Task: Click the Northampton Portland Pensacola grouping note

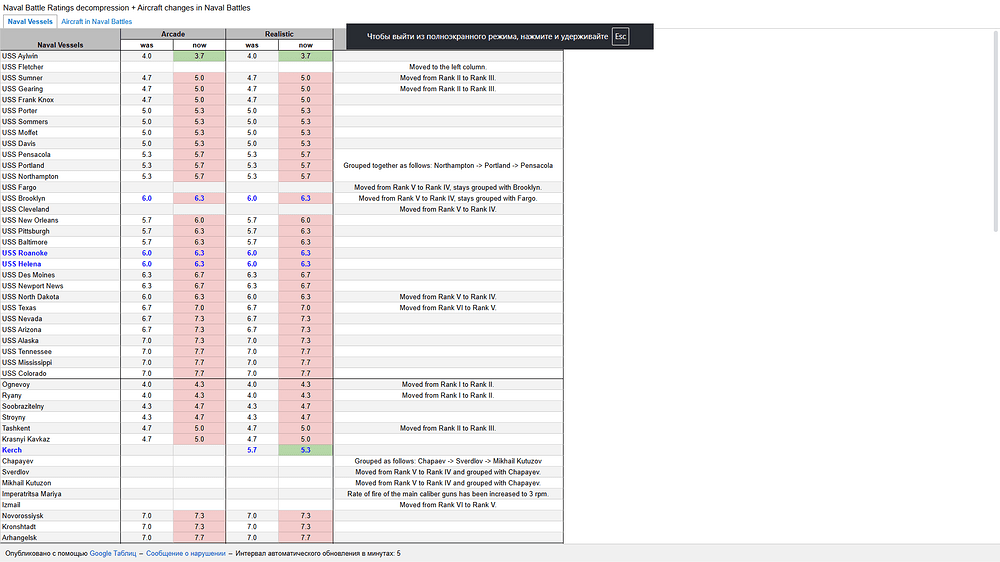Action: click(448, 165)
